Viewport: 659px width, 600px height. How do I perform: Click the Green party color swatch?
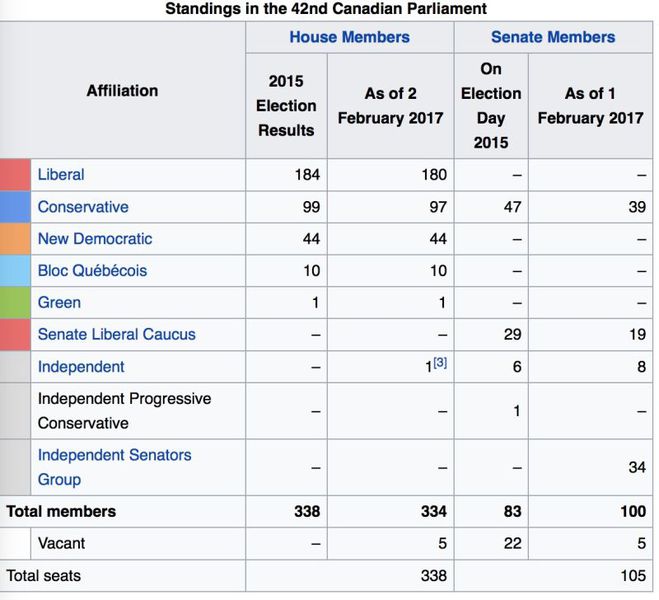point(15,303)
